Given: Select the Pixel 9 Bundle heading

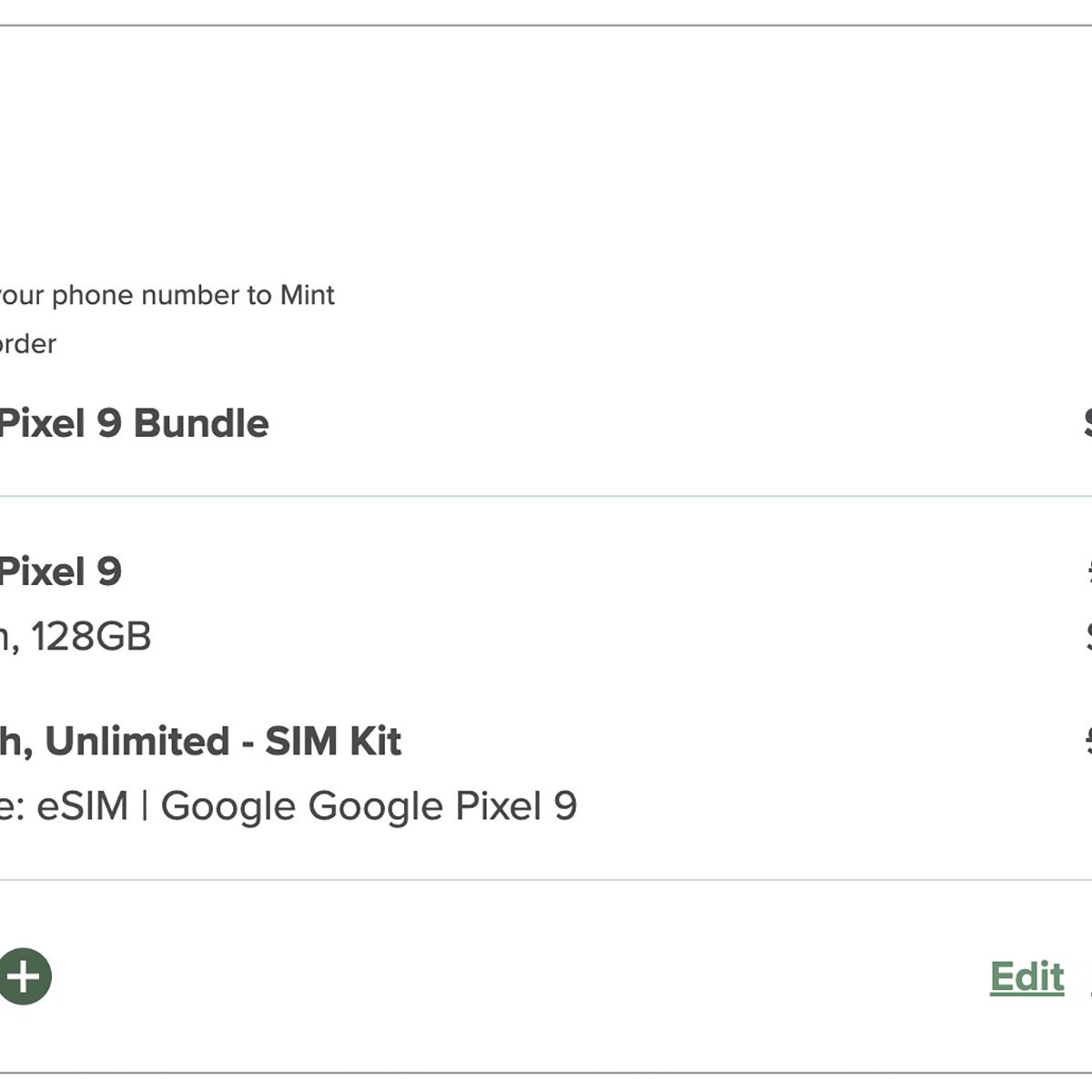Looking at the screenshot, I should [x=133, y=423].
